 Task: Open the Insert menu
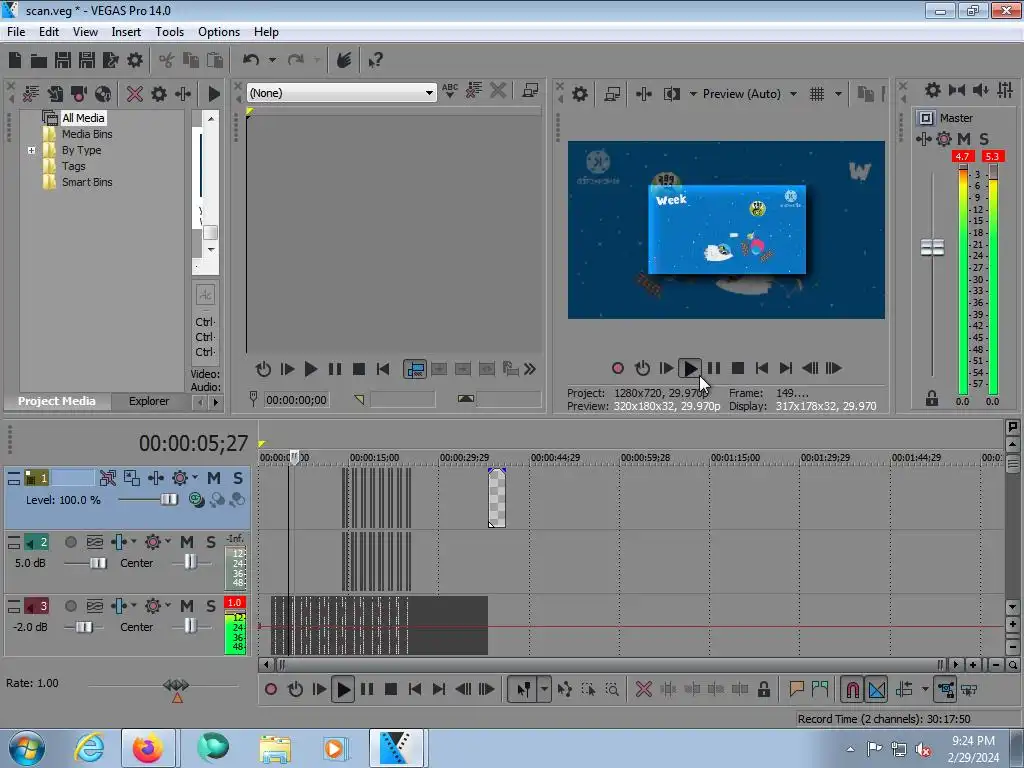[x=126, y=31]
